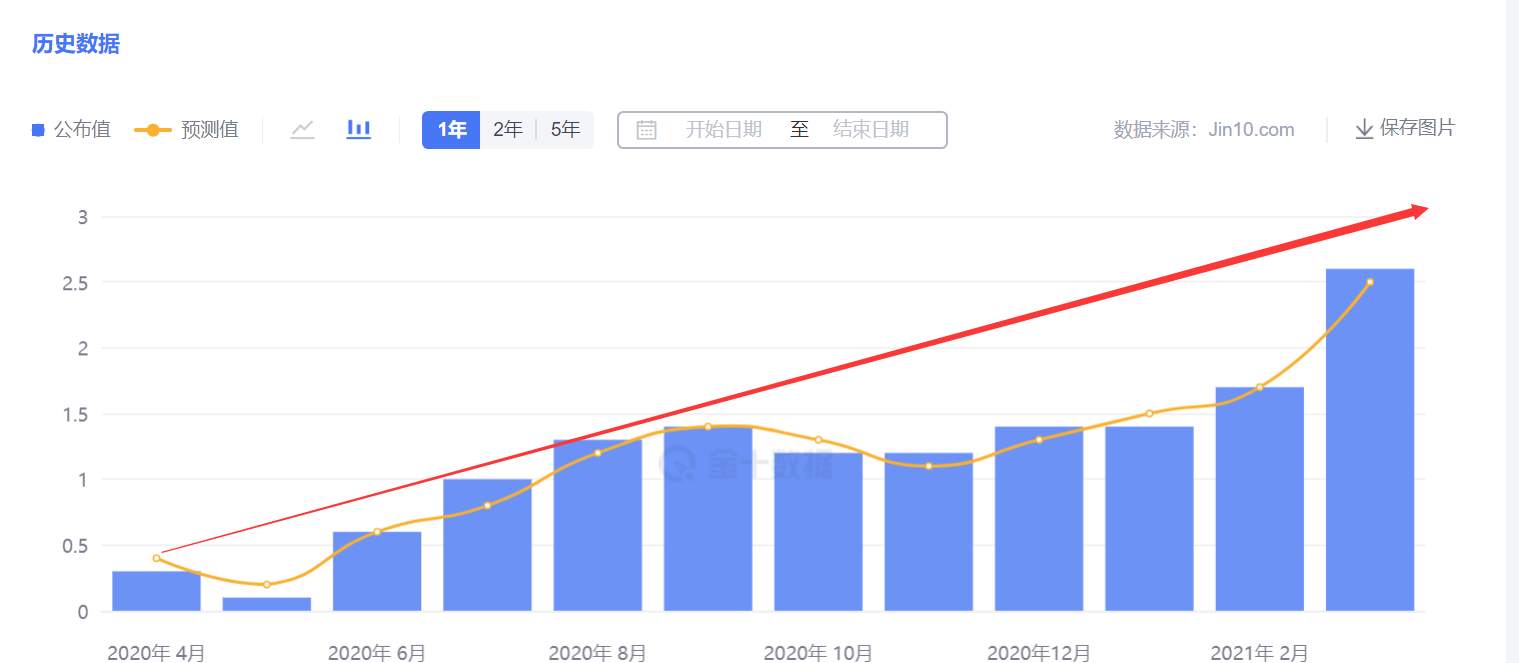Click the bar above 2021年 2月

(1260, 499)
